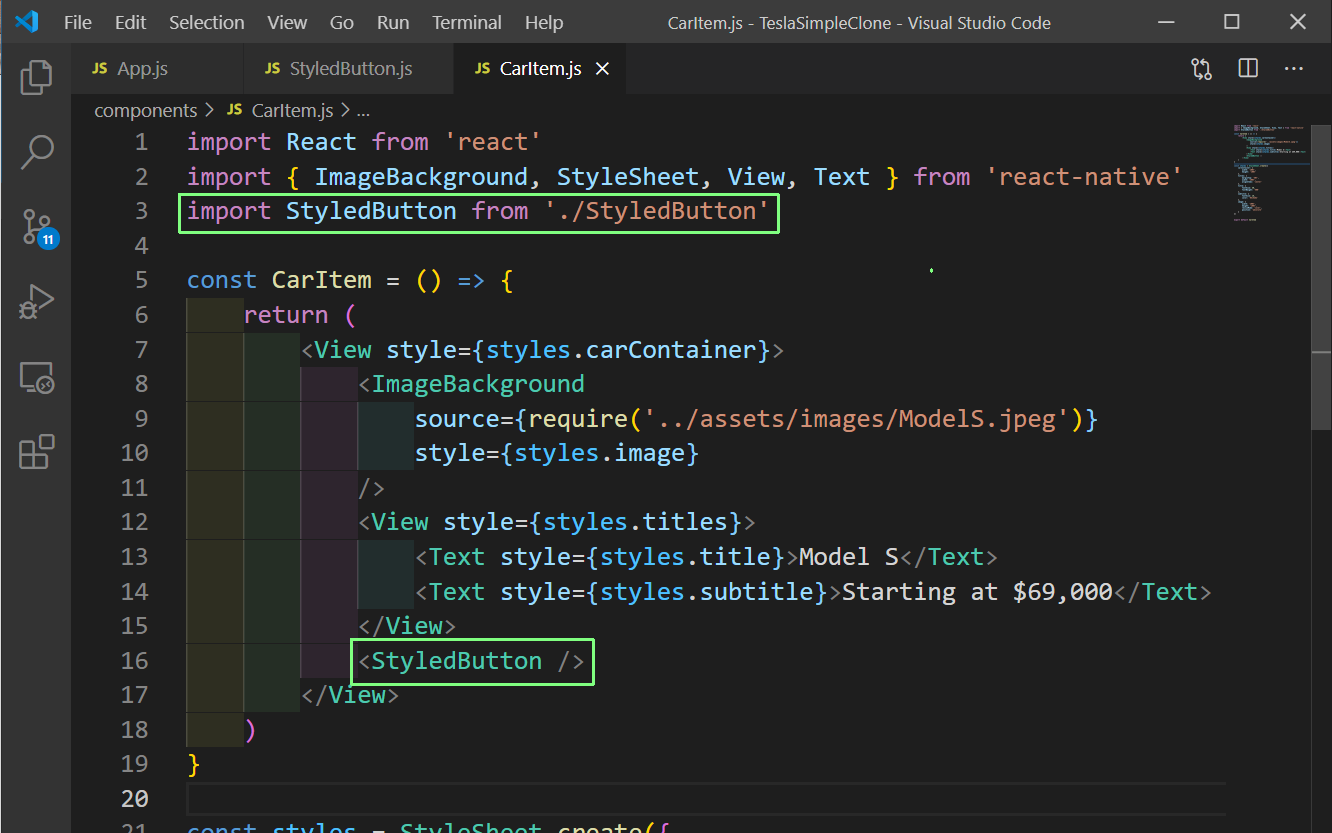1332x833 pixels.
Task: Click the CarItem constant name
Action: click(321, 280)
